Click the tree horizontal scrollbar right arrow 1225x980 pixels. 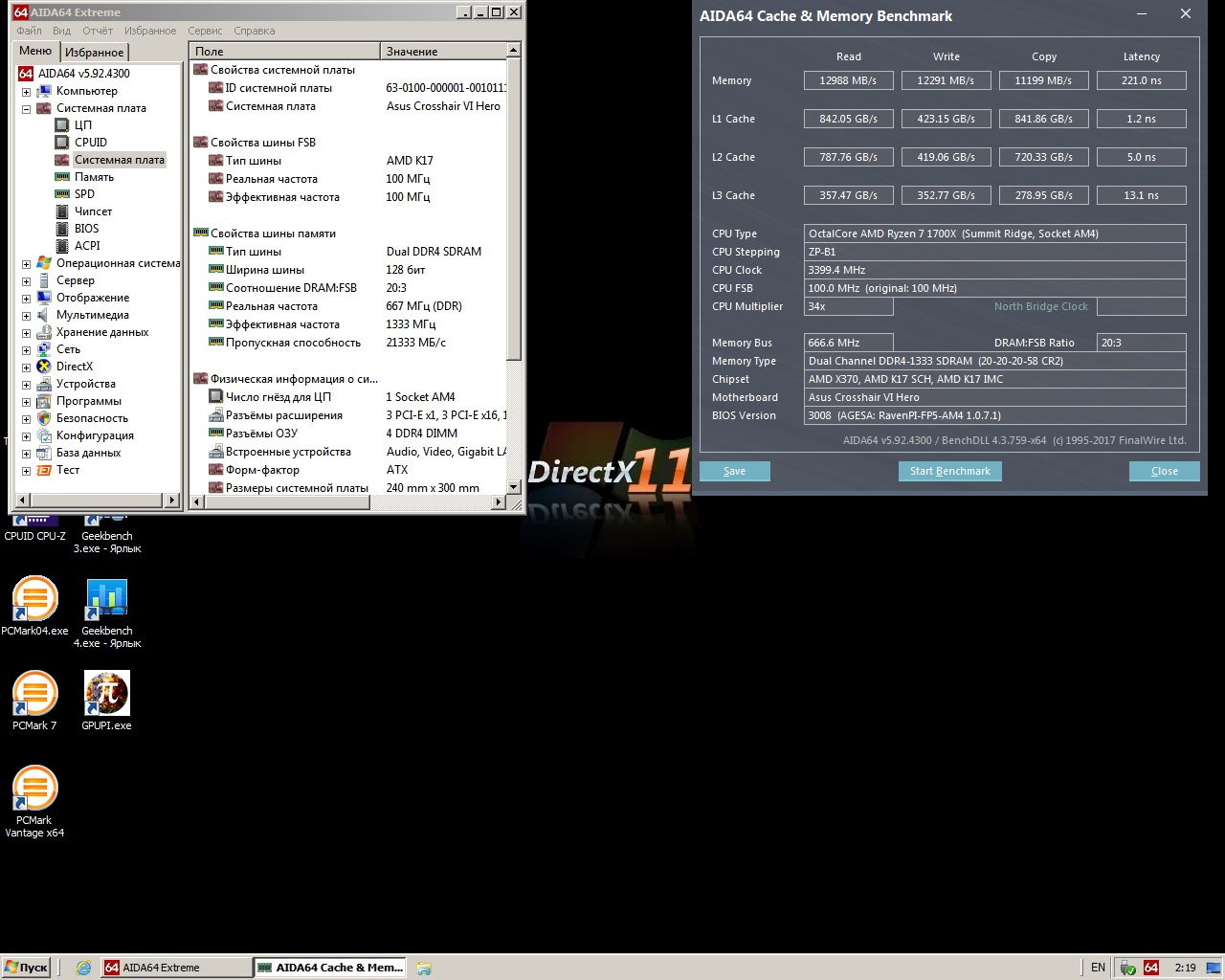tap(172, 500)
